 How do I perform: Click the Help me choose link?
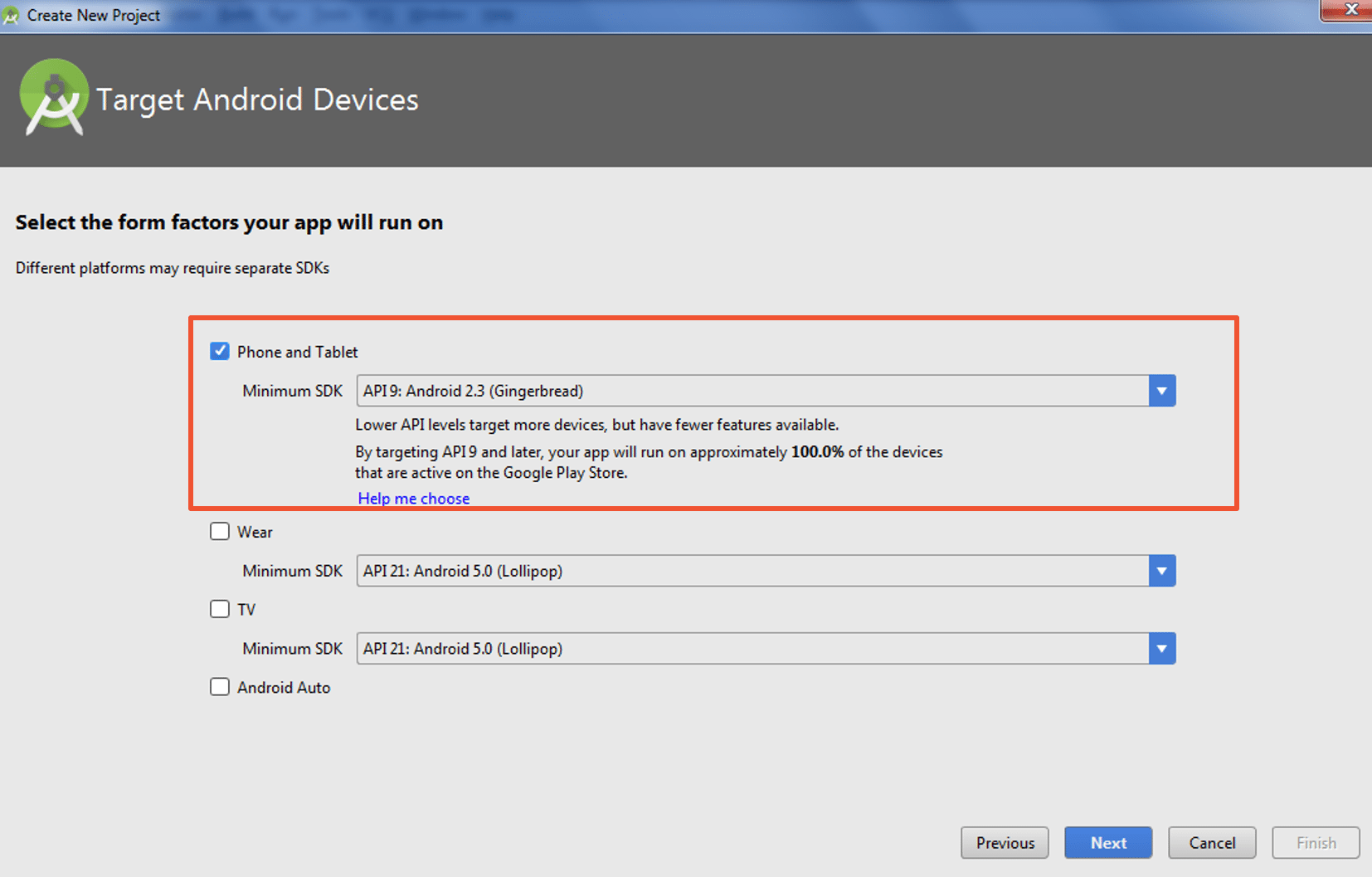click(x=413, y=498)
